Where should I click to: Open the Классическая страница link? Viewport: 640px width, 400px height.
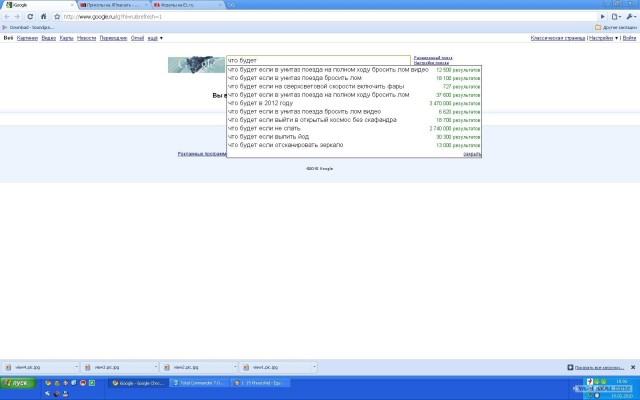558,38
